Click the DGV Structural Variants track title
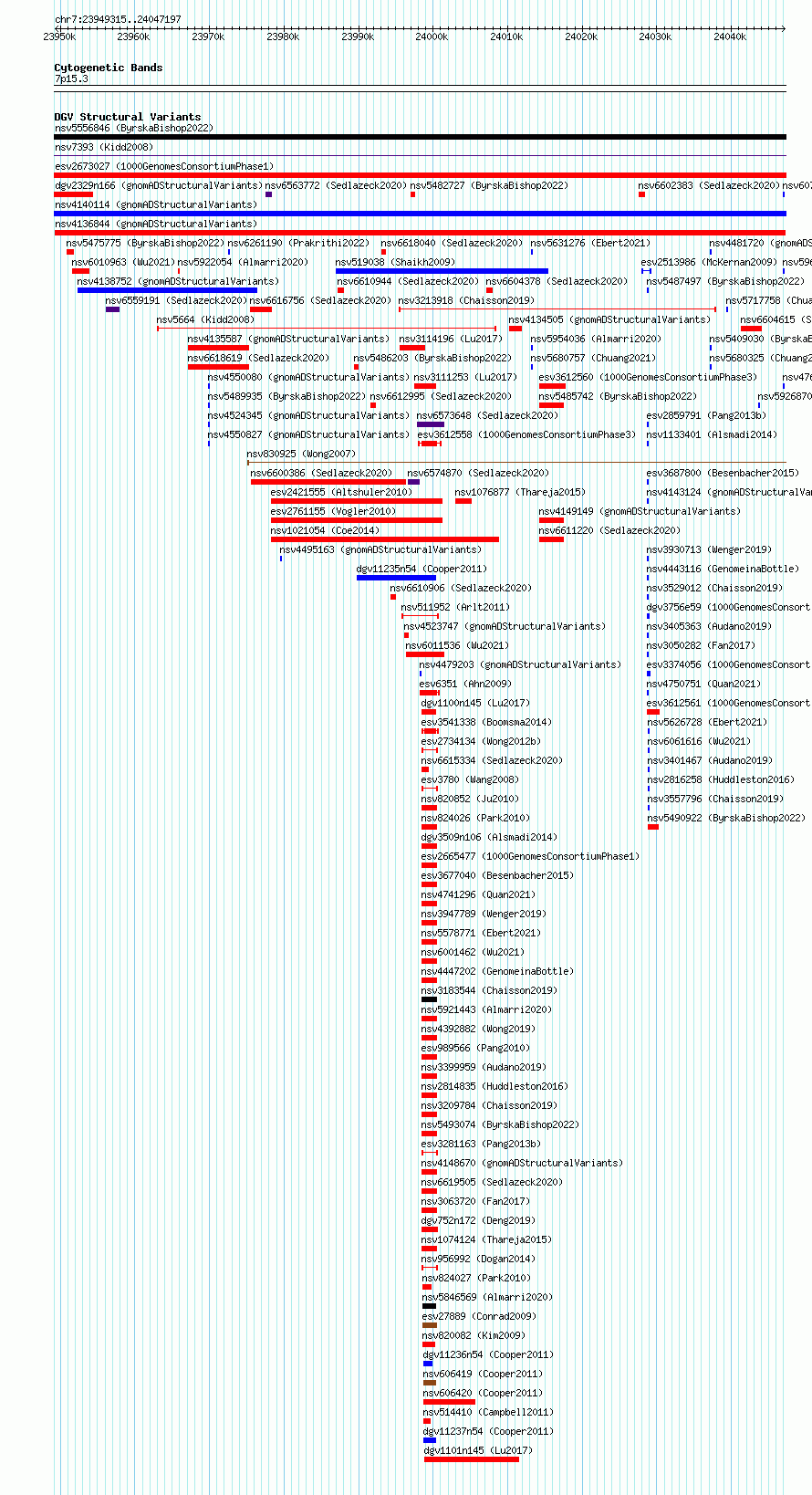The width and height of the screenshot is (812, 1495). [128, 117]
